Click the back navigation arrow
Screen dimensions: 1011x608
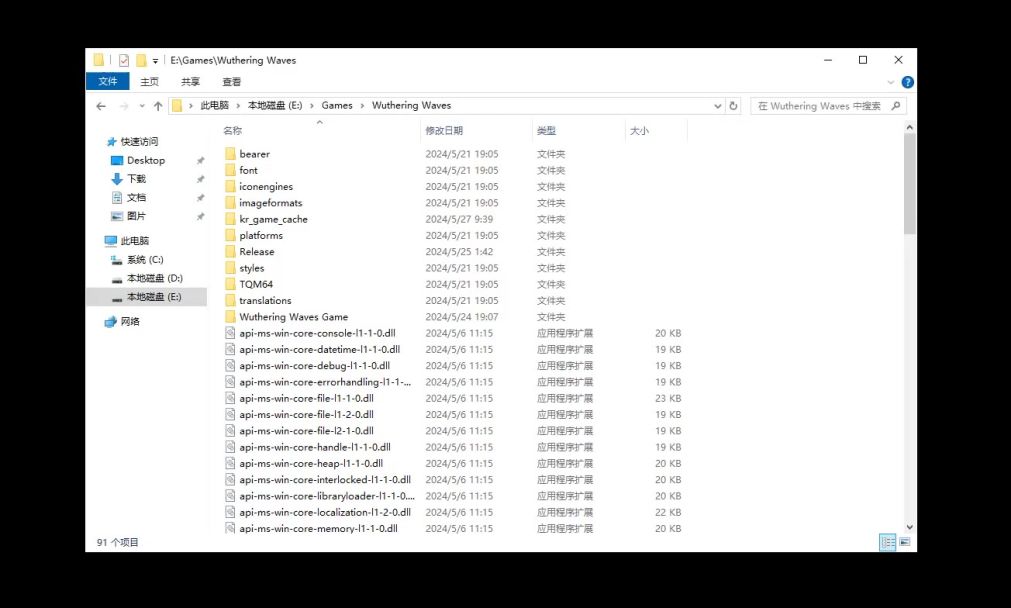tap(101, 106)
